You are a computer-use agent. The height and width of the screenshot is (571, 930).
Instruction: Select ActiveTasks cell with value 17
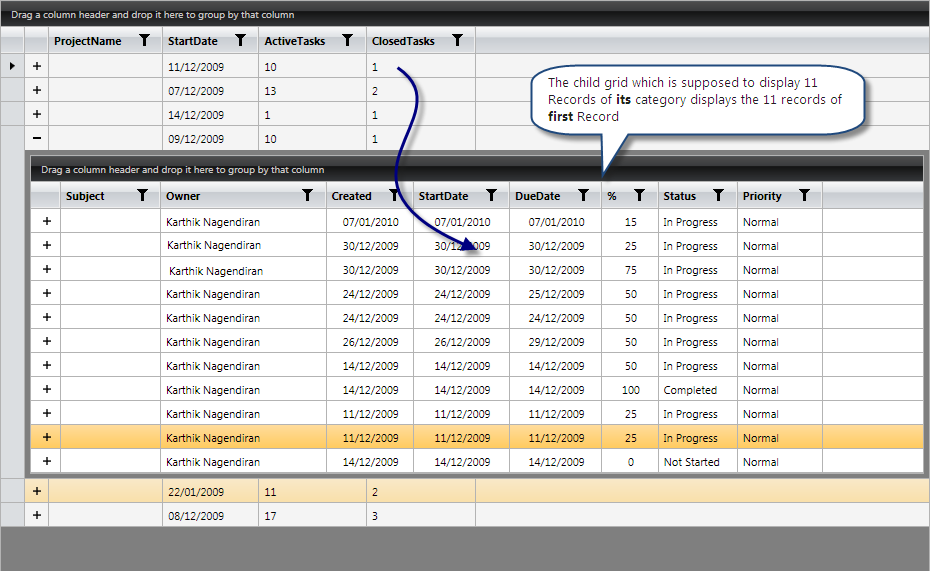point(313,515)
